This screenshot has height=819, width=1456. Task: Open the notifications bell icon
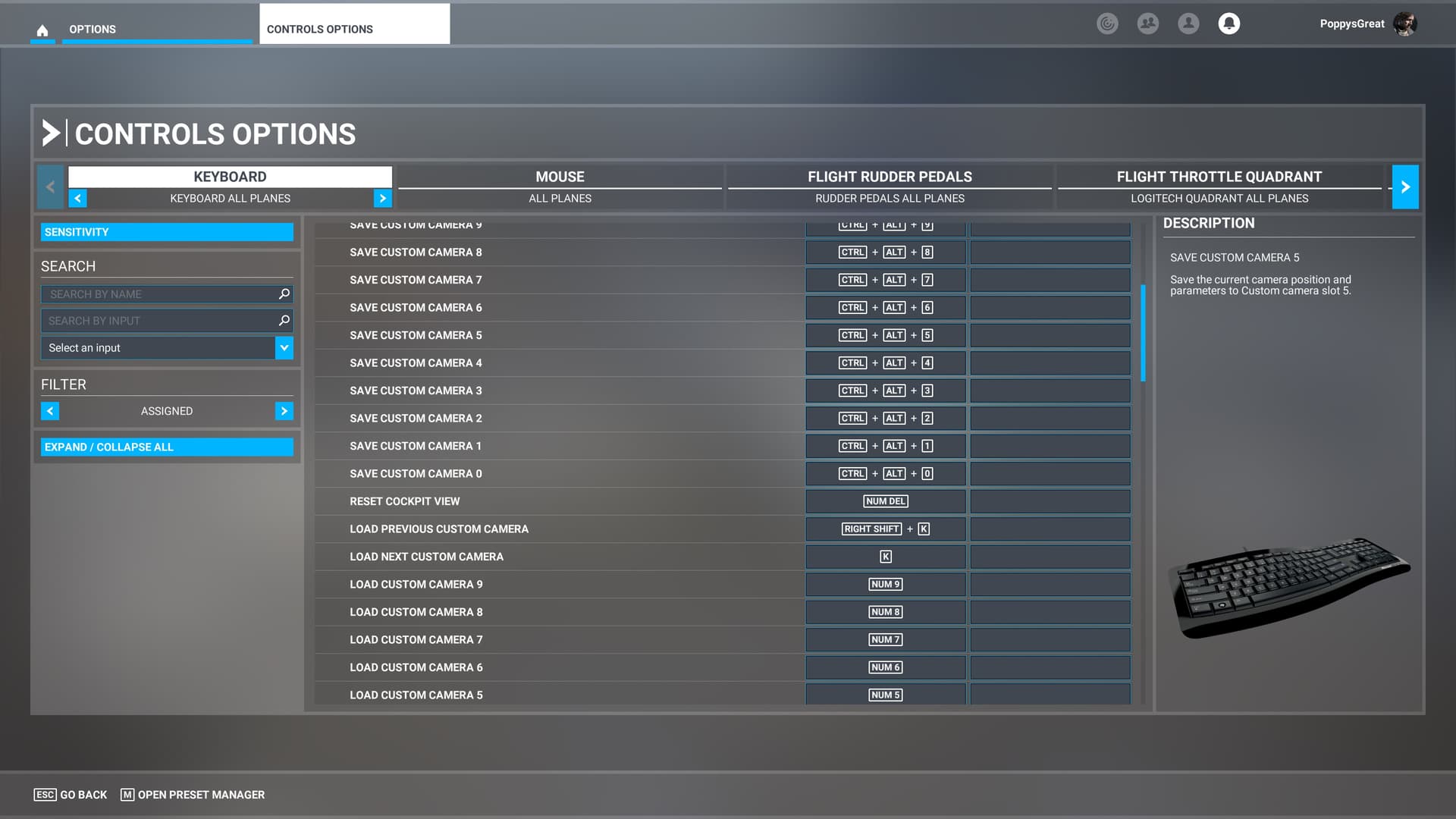(1228, 24)
